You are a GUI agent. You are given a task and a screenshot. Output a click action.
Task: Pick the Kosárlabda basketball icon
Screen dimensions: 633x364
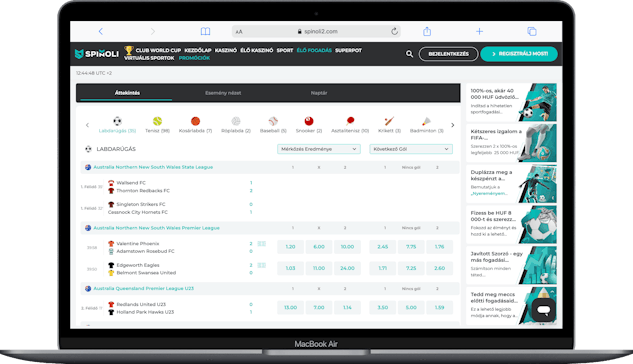point(195,121)
